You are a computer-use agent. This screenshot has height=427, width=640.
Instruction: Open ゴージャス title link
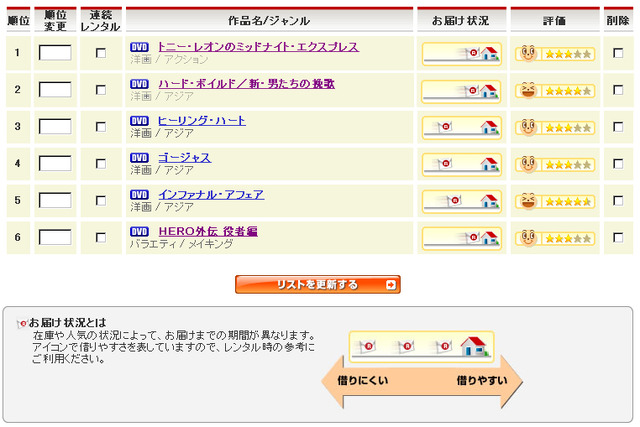[x=184, y=158]
